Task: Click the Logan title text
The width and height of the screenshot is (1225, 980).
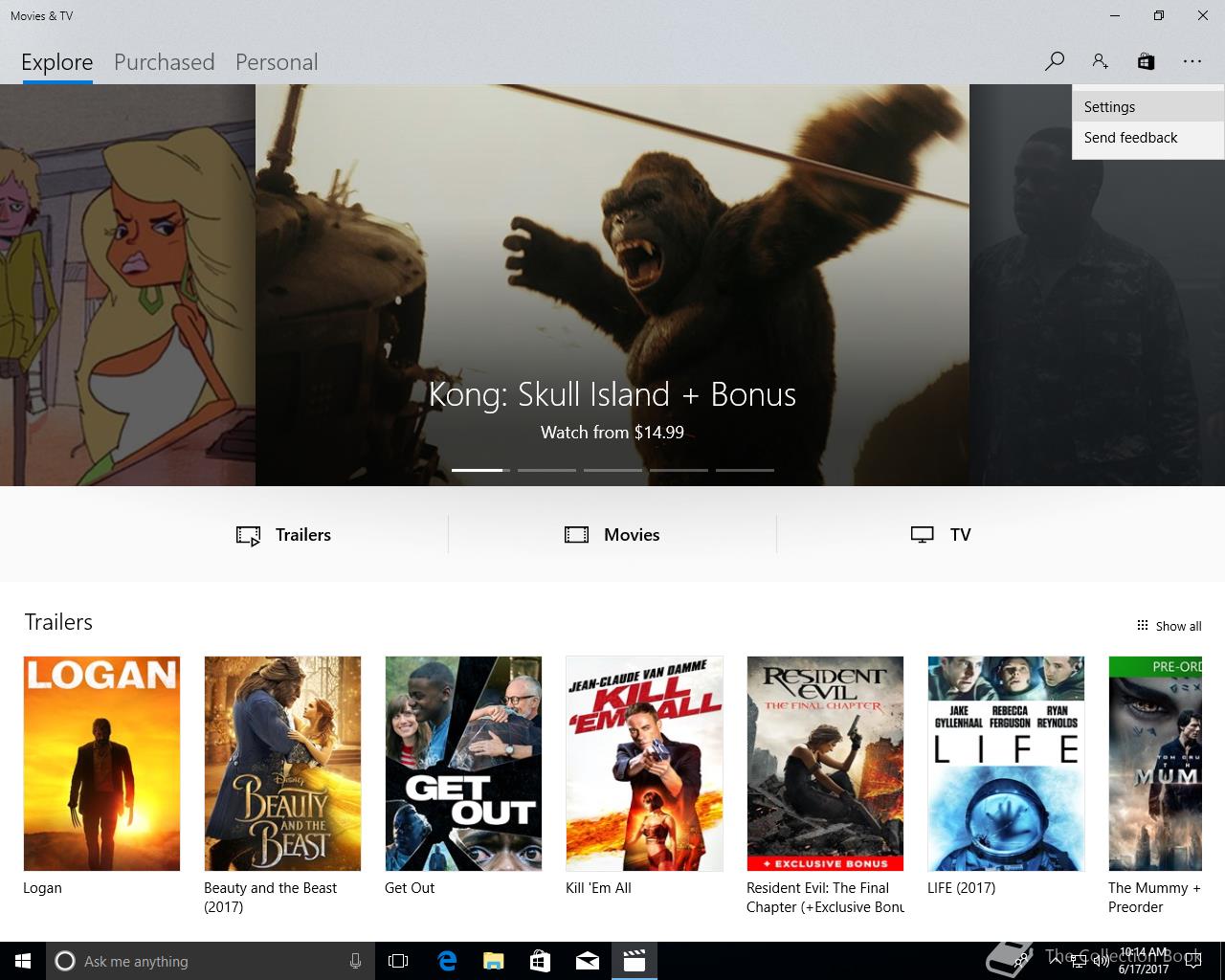Action: click(x=42, y=888)
